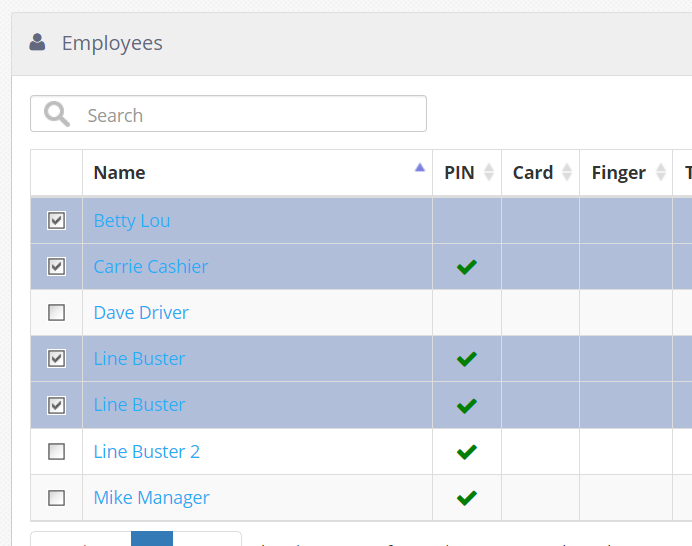Click the Employees person icon
Image resolution: width=692 pixels, height=546 pixels.
click(x=37, y=42)
